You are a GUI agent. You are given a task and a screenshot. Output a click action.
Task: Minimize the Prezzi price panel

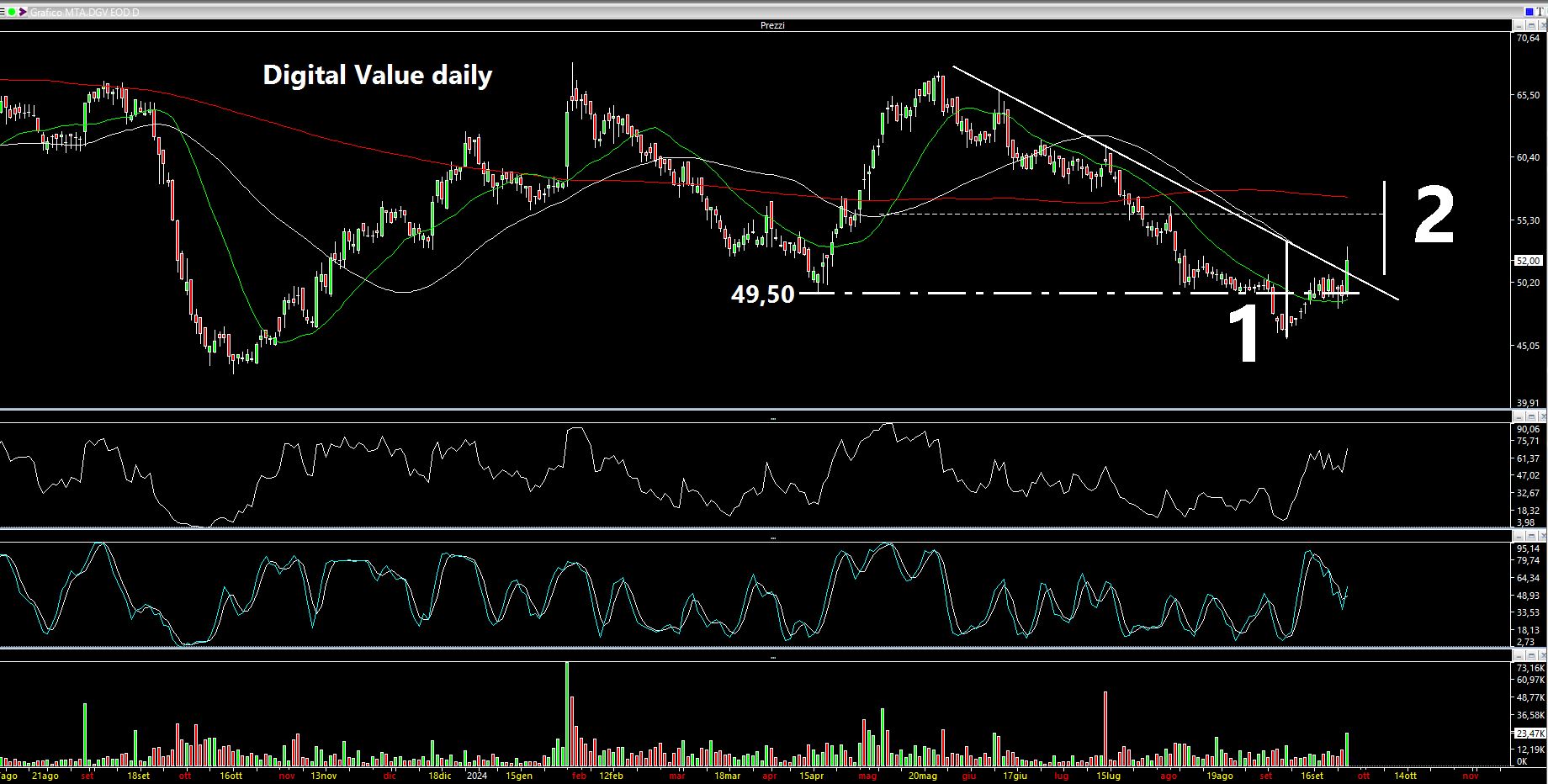click(1519, 25)
